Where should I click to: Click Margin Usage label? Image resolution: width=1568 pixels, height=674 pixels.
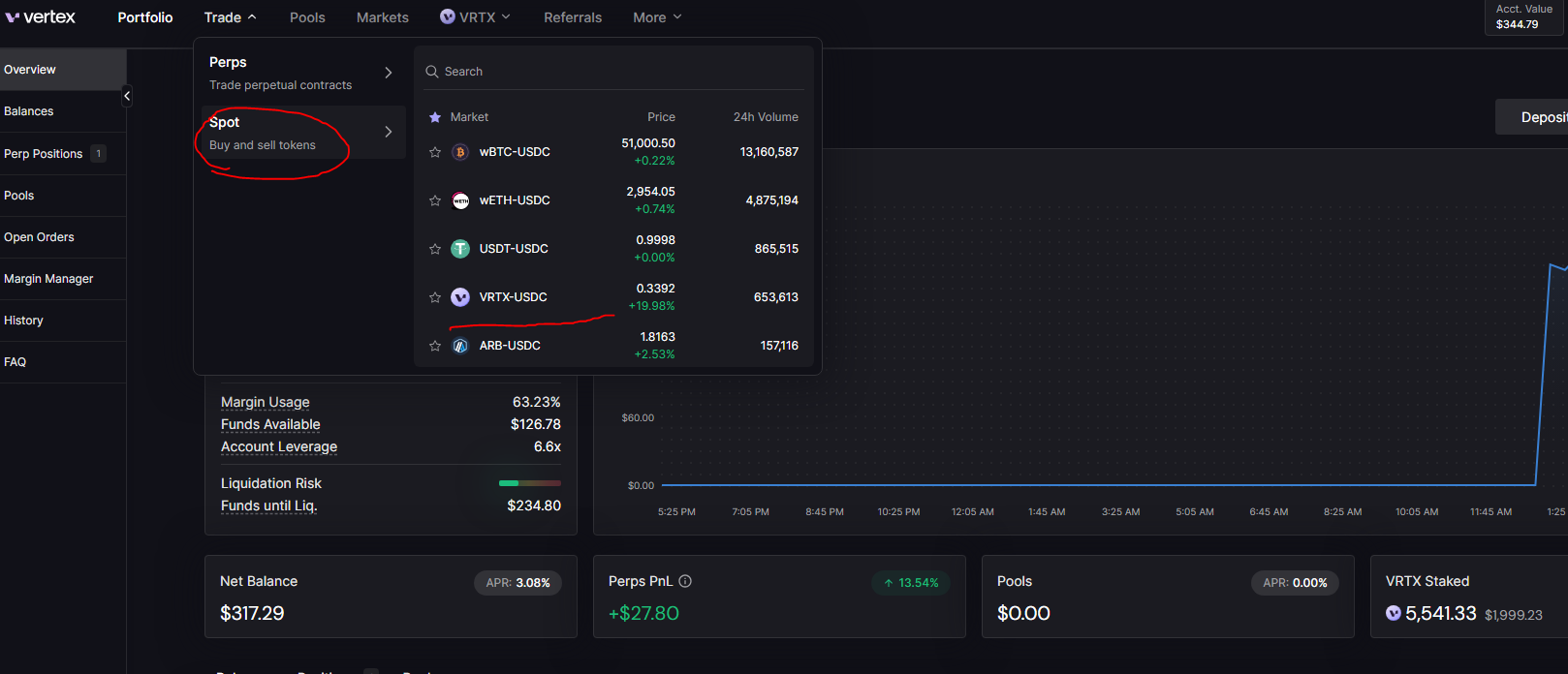[266, 402]
